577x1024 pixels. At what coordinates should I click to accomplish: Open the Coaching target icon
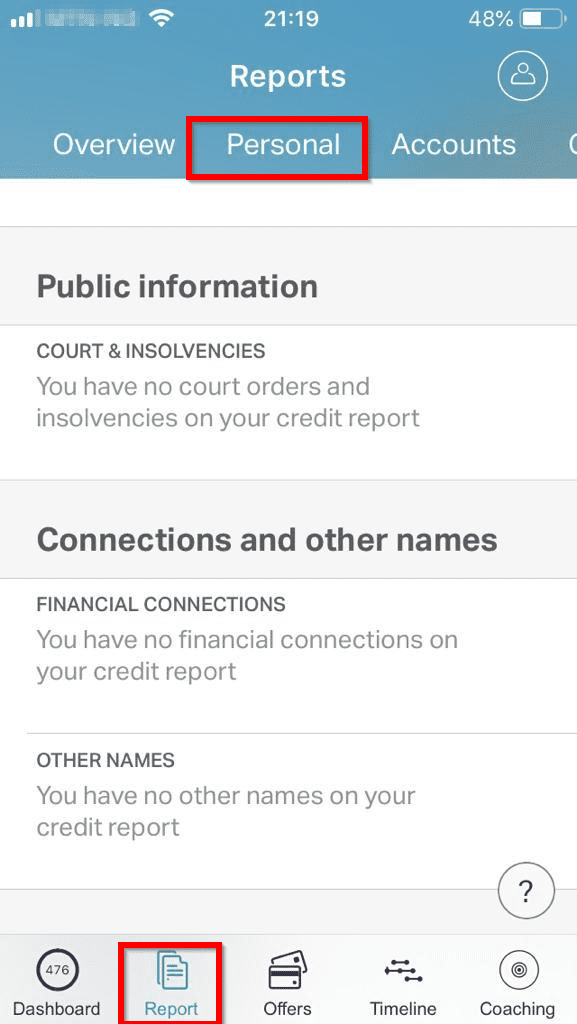click(518, 970)
